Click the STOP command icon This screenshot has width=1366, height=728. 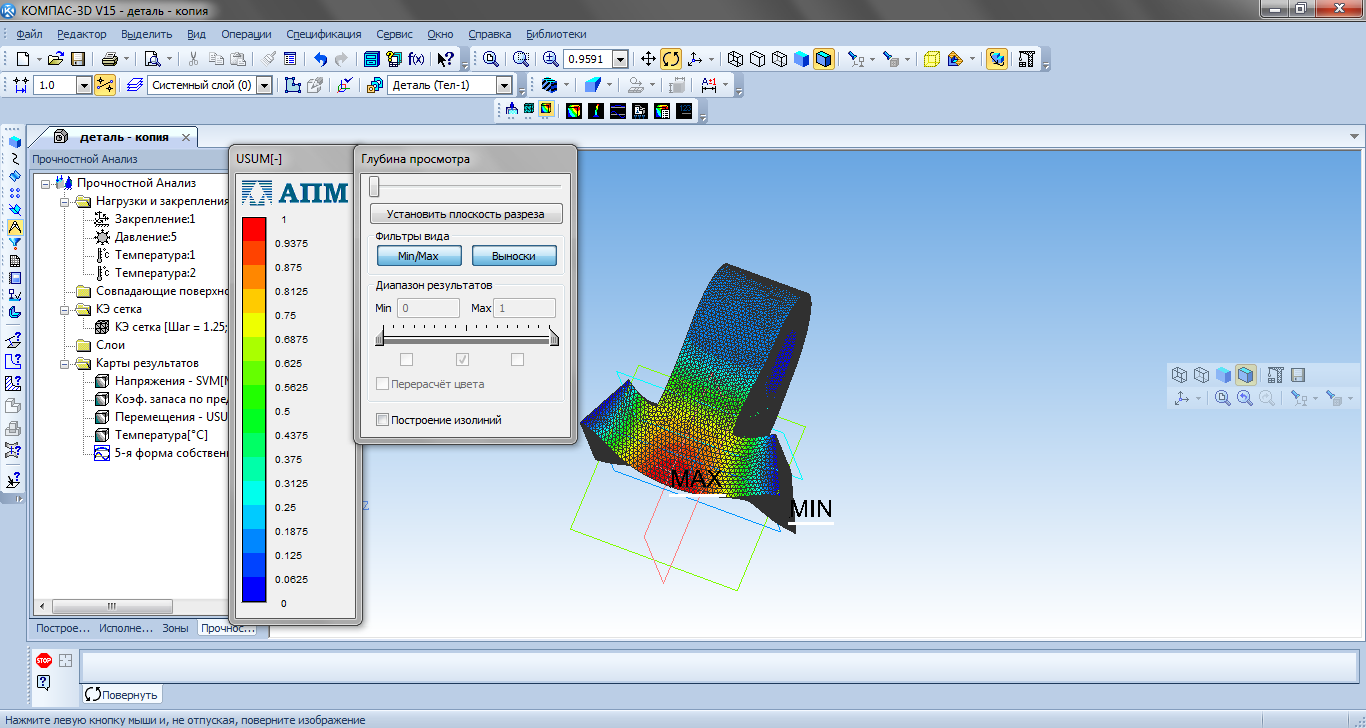(44, 660)
